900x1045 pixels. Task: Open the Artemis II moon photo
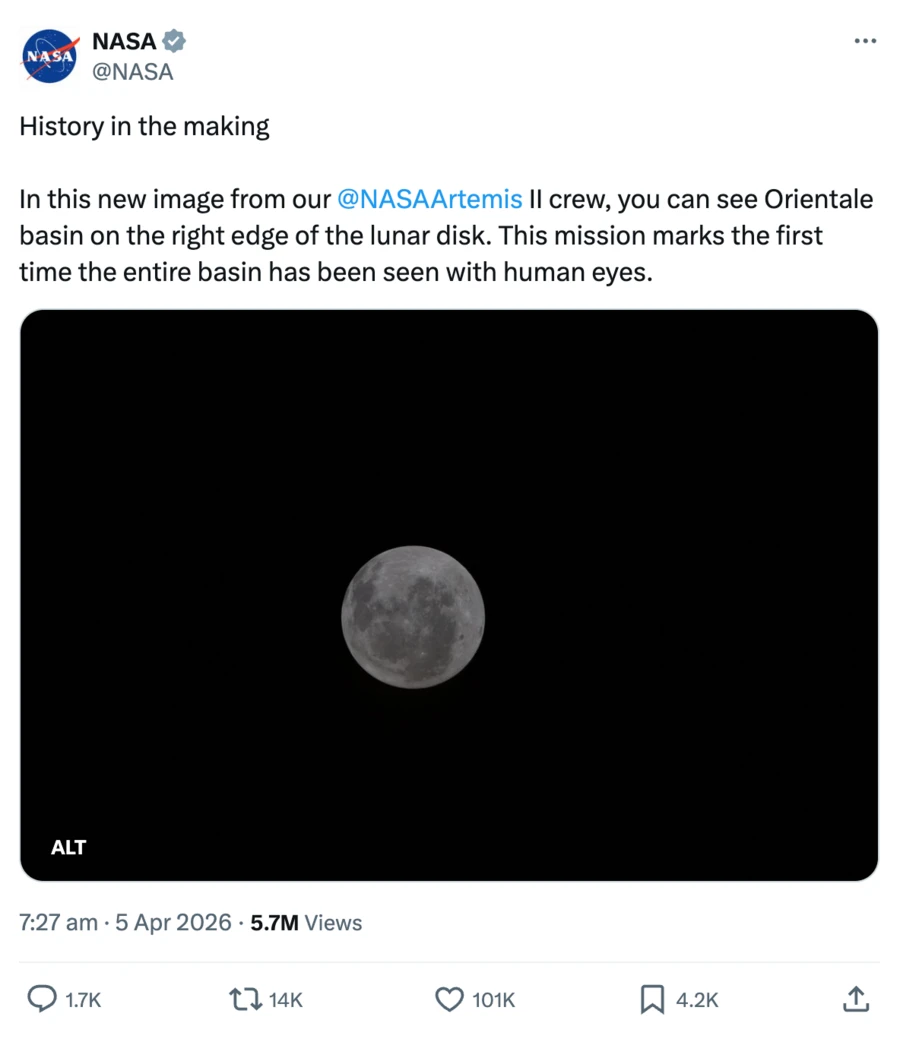pos(413,617)
